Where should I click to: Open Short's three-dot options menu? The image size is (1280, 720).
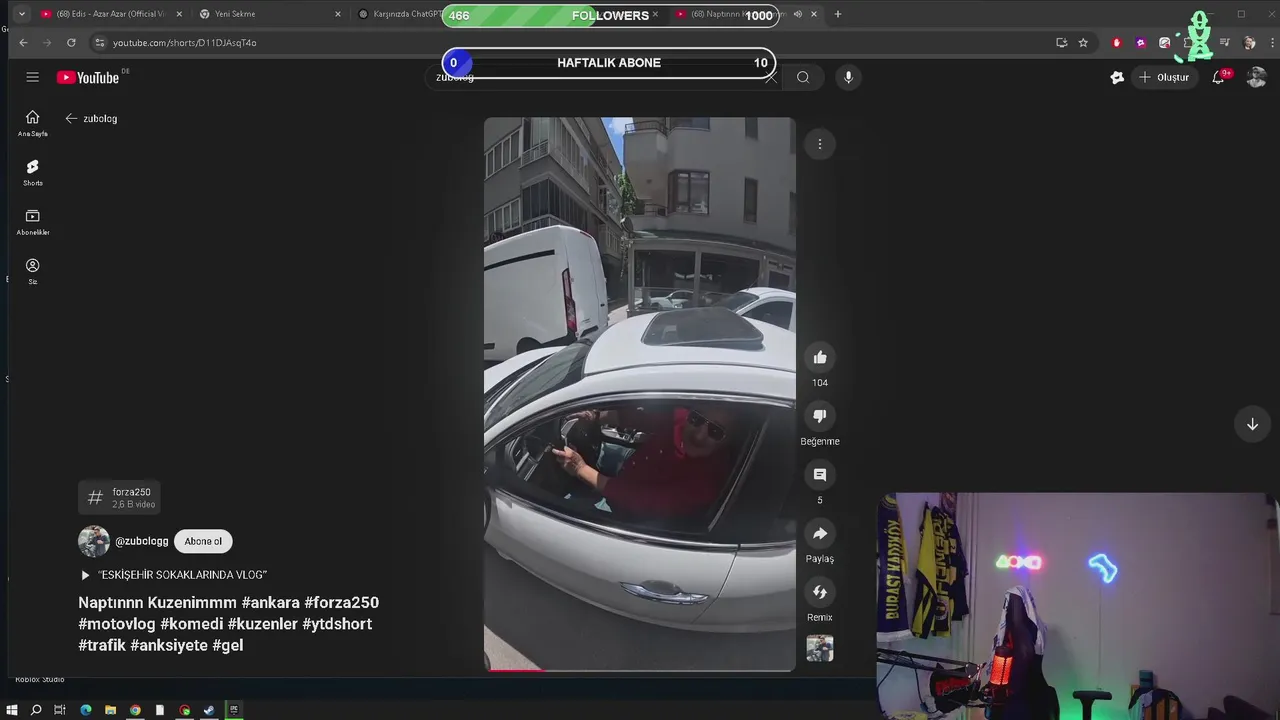coord(820,144)
